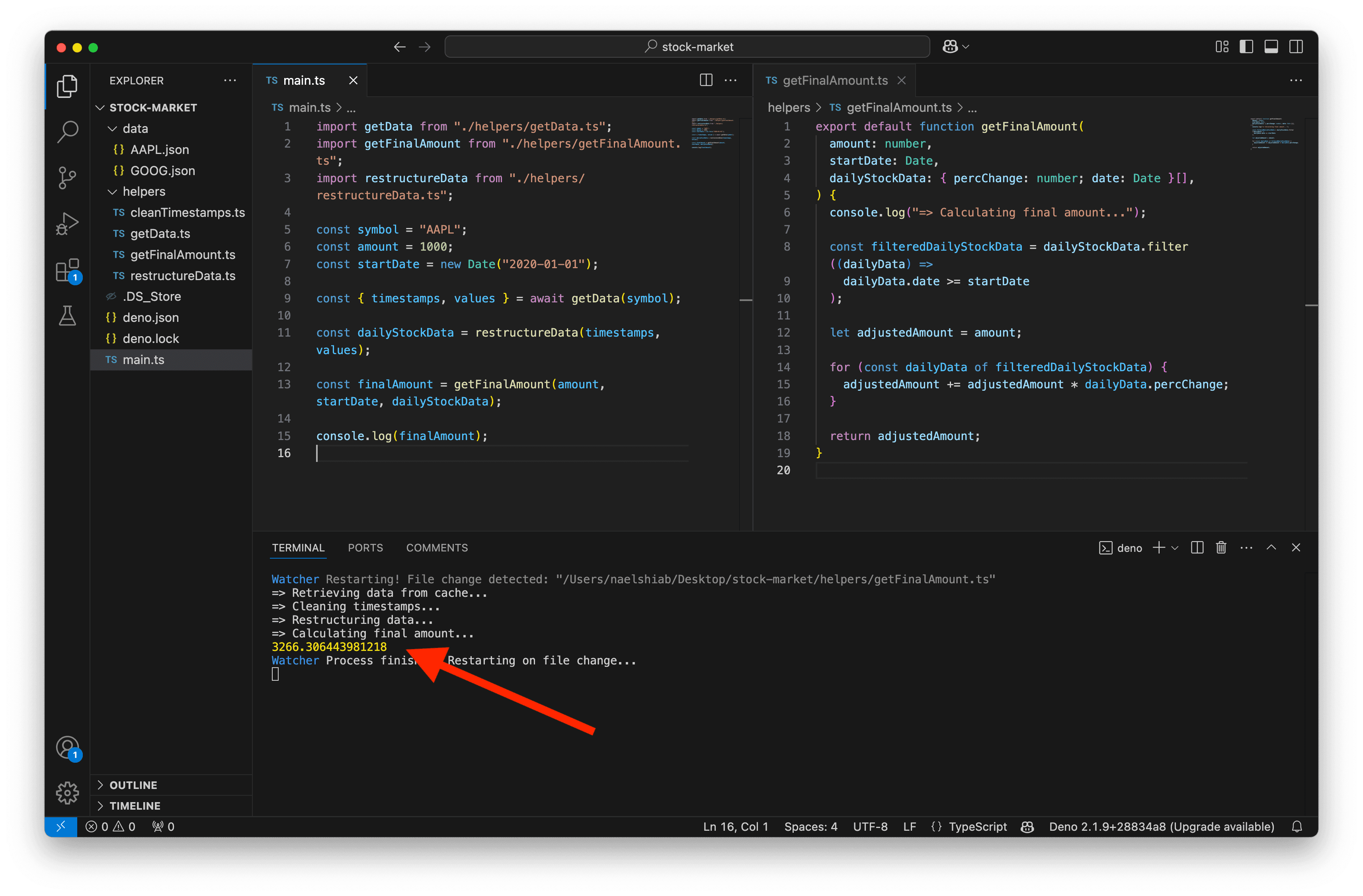
Task: Open the Explorer view in activity bar
Action: [x=67, y=86]
